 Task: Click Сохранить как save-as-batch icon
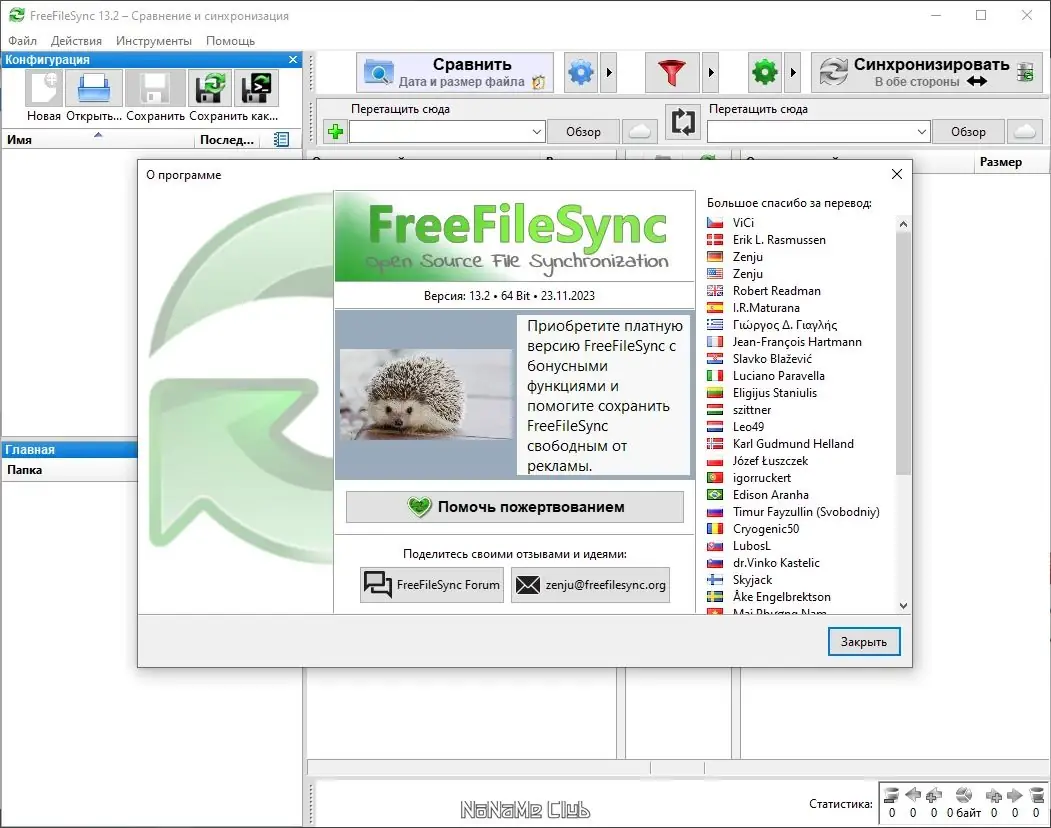(255, 88)
